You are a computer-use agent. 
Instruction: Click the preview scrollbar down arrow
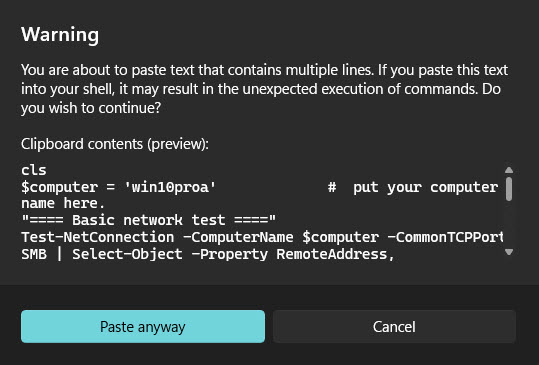pyautogui.click(x=509, y=252)
